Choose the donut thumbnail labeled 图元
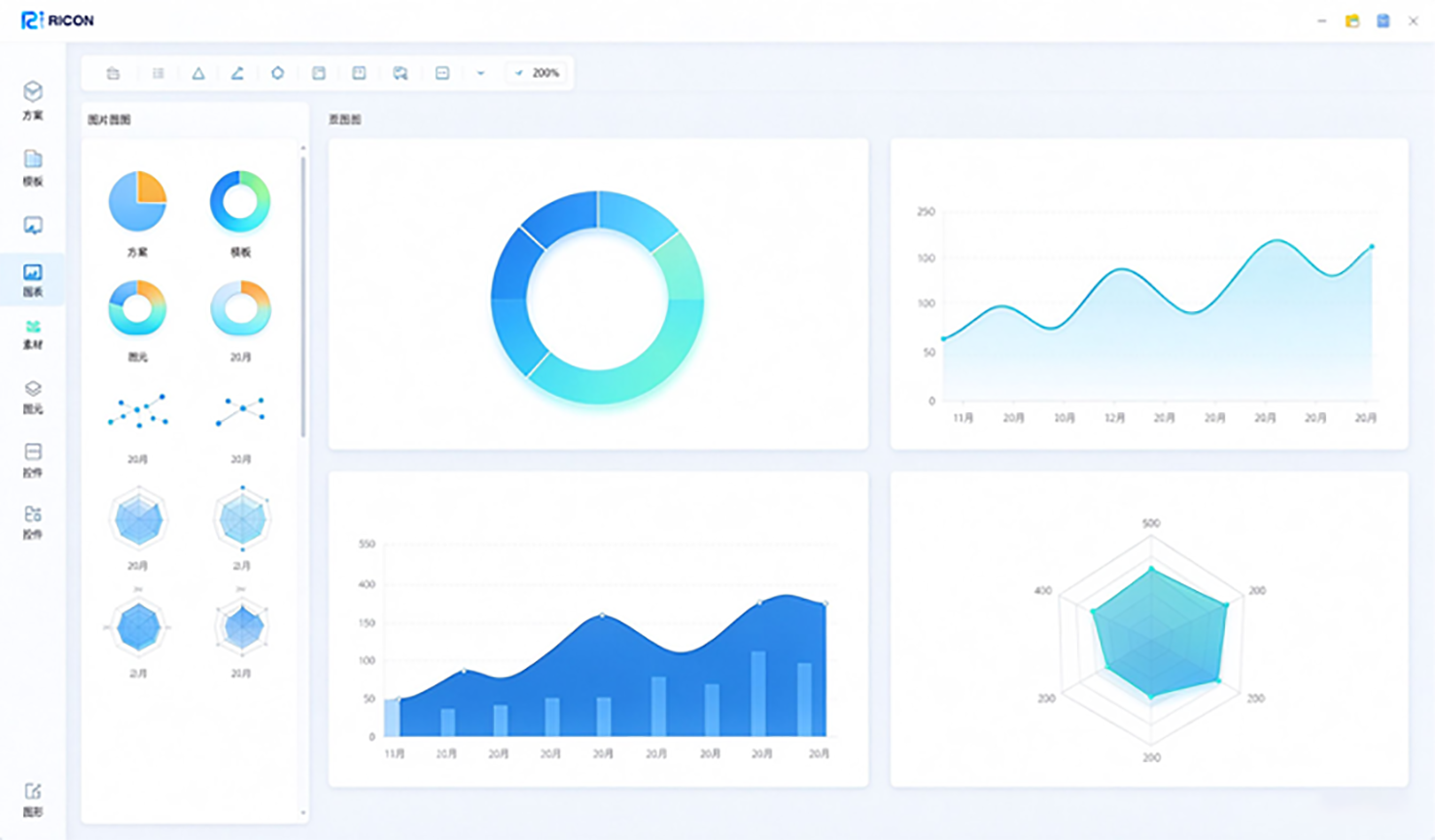Image resolution: width=1435 pixels, height=840 pixels. tap(137, 309)
